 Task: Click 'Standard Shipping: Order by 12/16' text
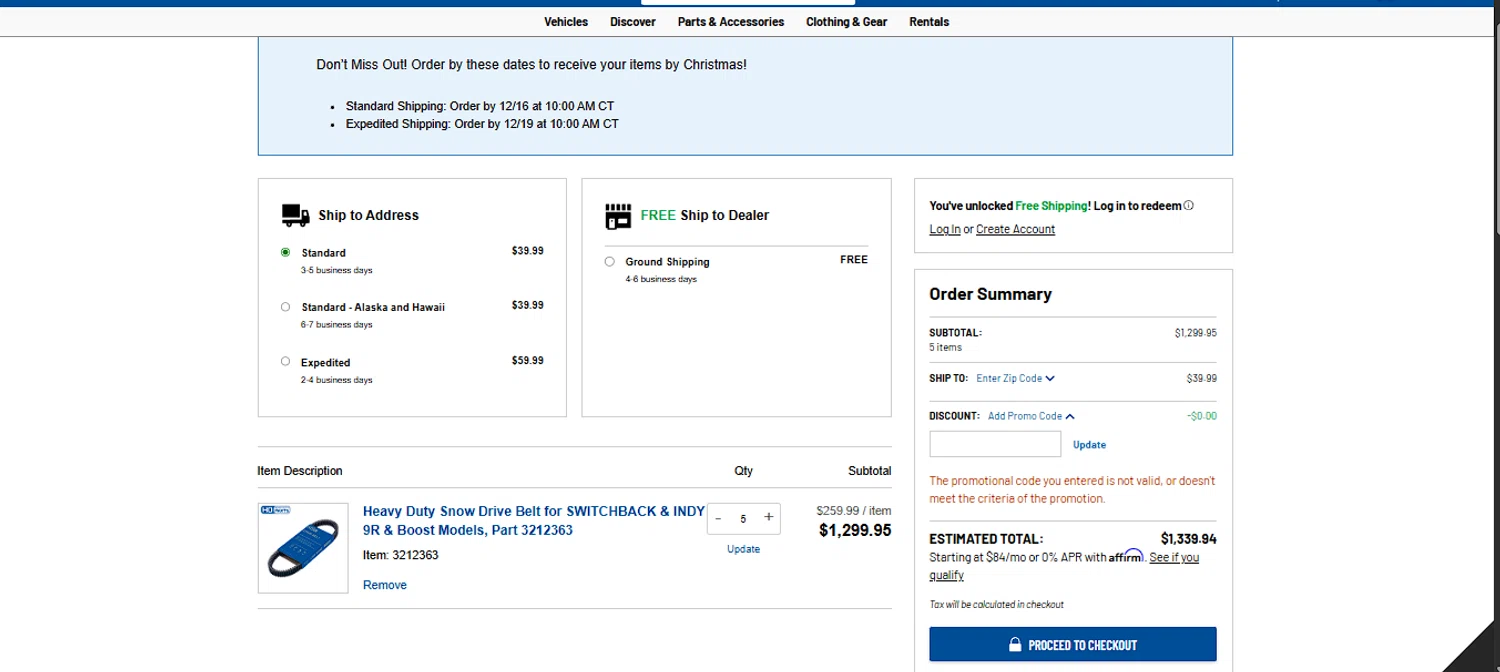(480, 106)
